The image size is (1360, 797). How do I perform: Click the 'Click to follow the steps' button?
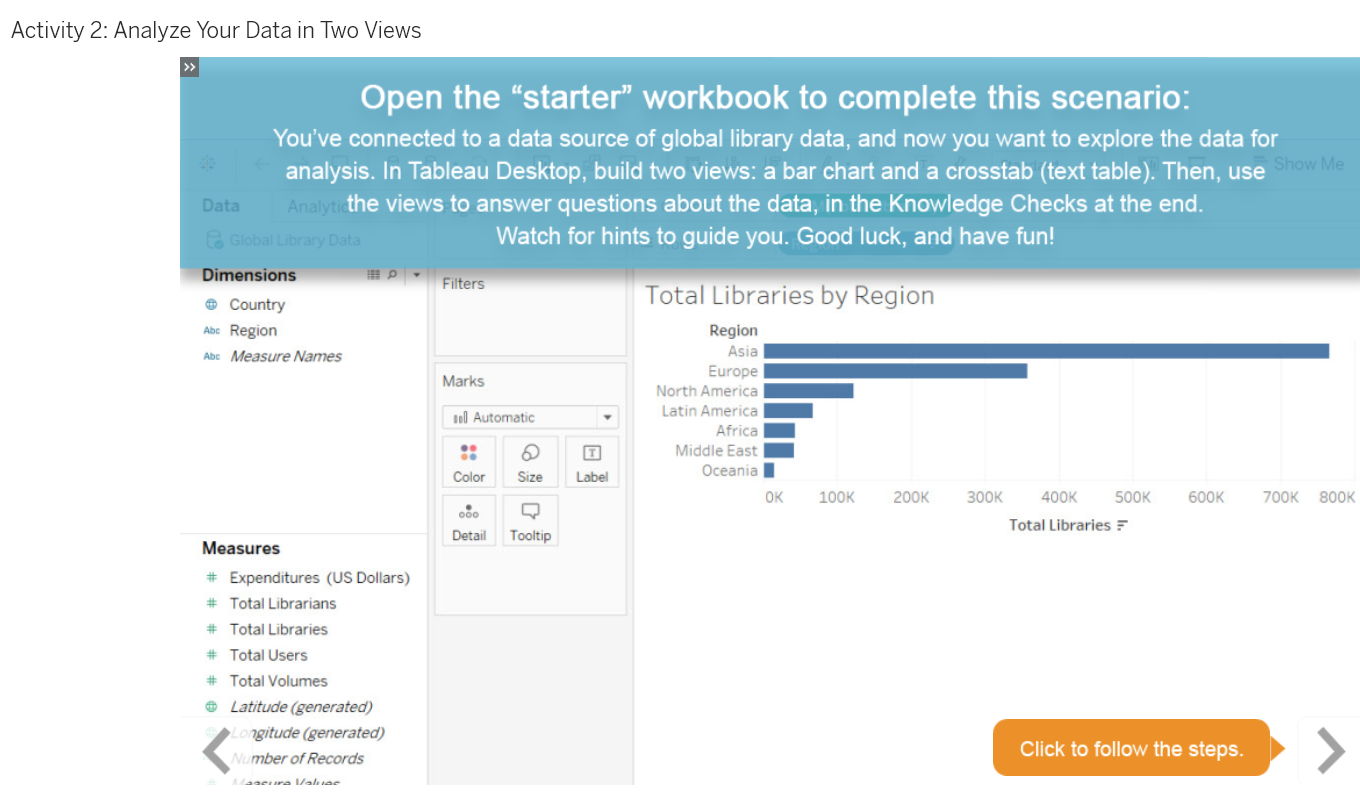(x=1130, y=748)
